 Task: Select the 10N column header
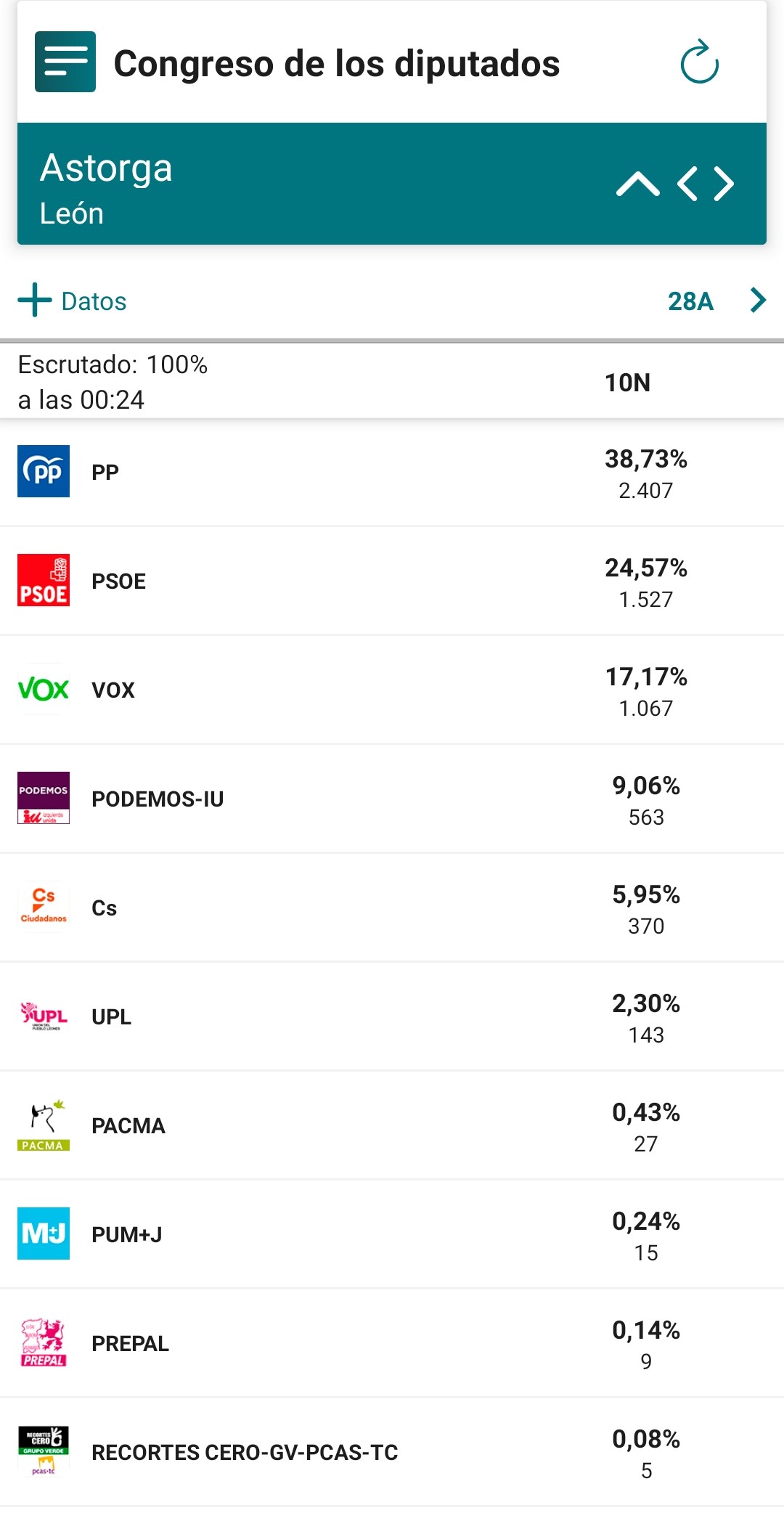click(627, 383)
